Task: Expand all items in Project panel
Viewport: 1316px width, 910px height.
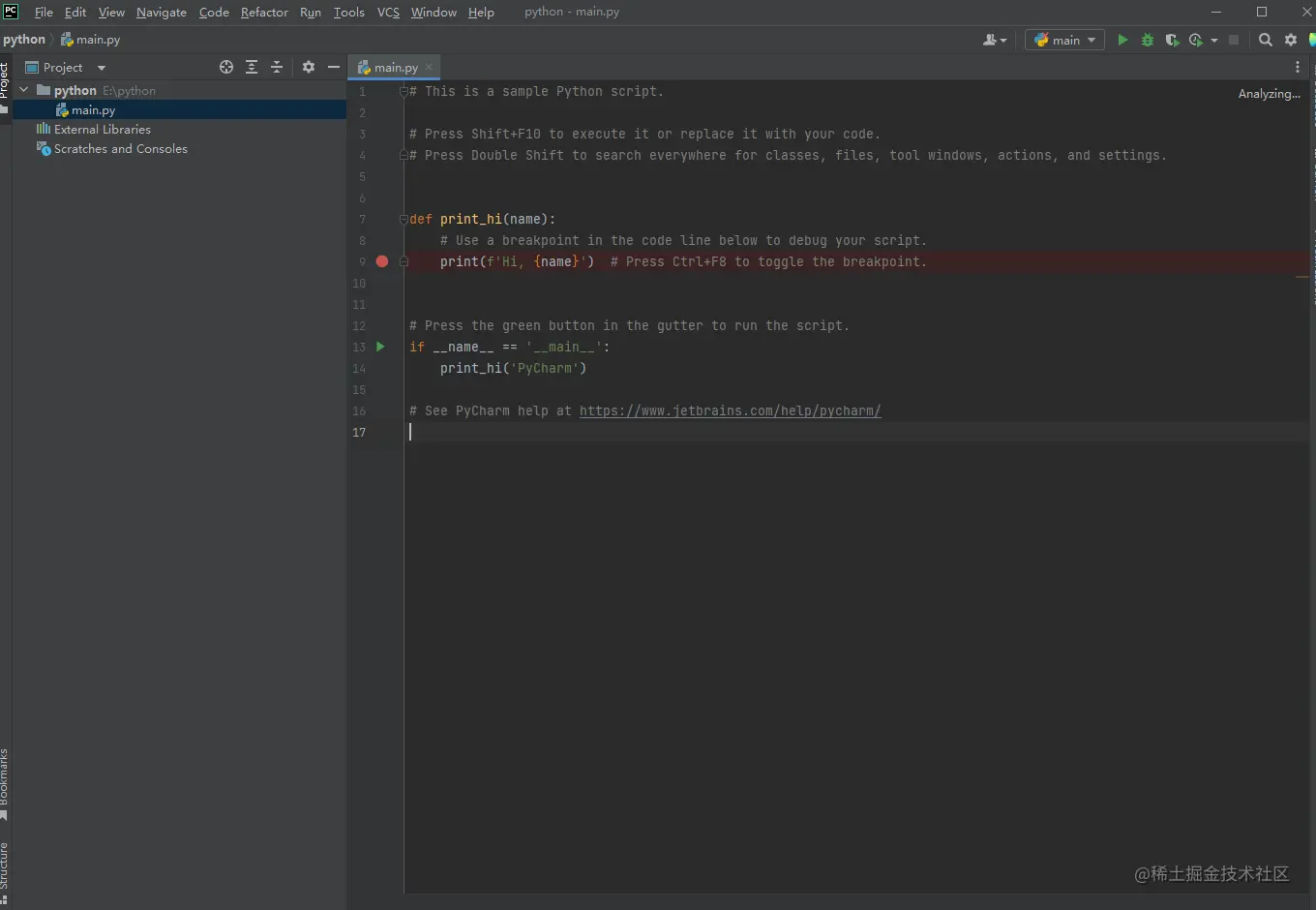Action: (252, 67)
